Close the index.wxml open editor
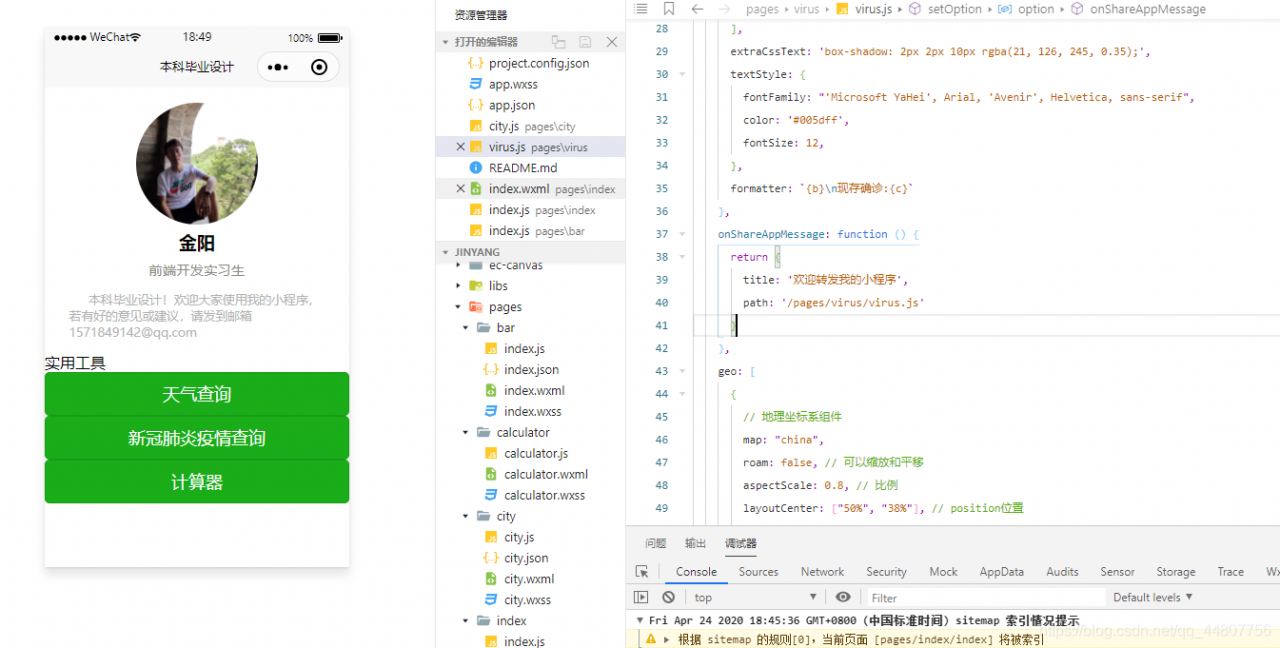Viewport: 1280px width, 648px height. pos(460,189)
